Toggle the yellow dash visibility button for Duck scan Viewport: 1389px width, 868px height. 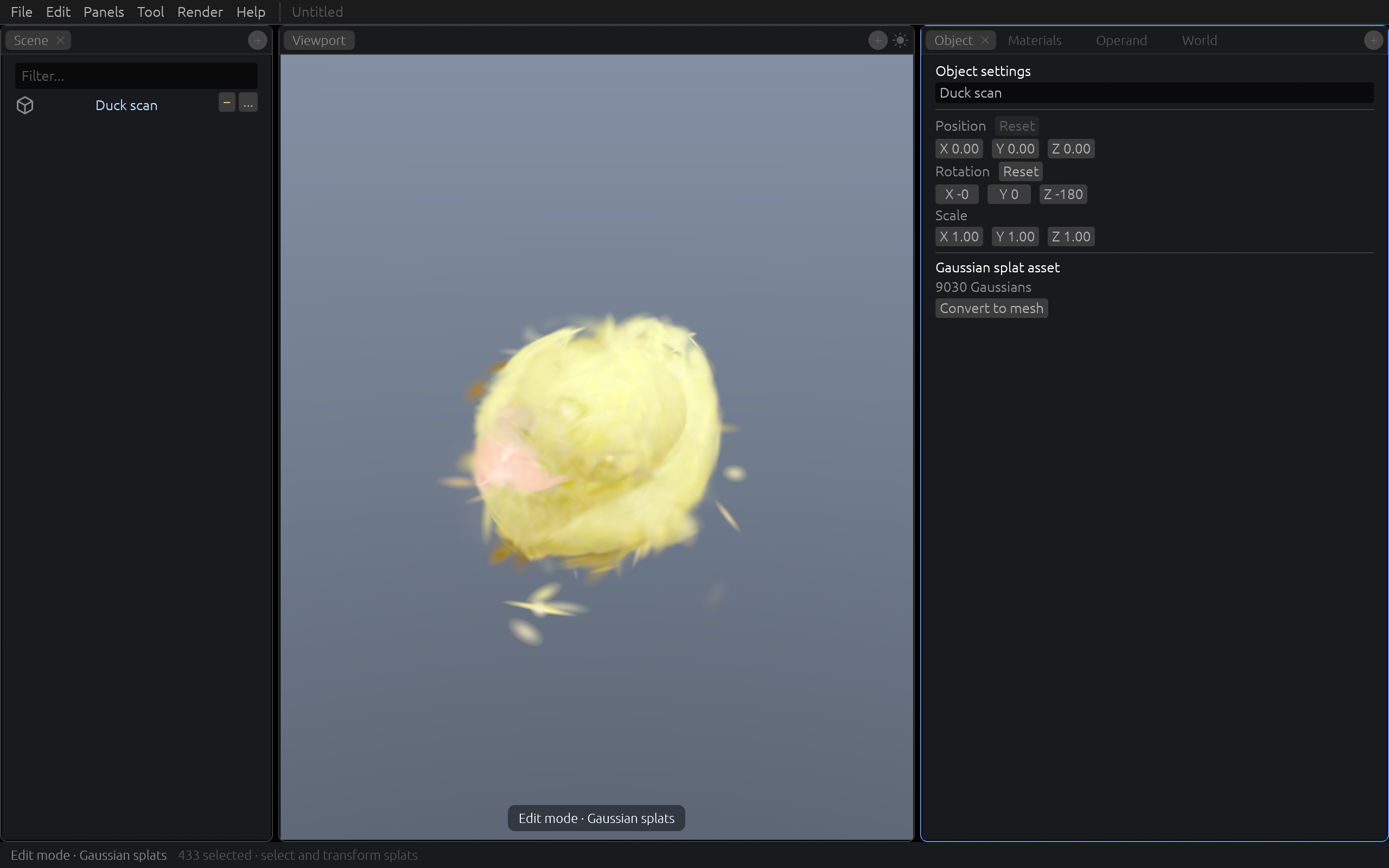[227, 102]
